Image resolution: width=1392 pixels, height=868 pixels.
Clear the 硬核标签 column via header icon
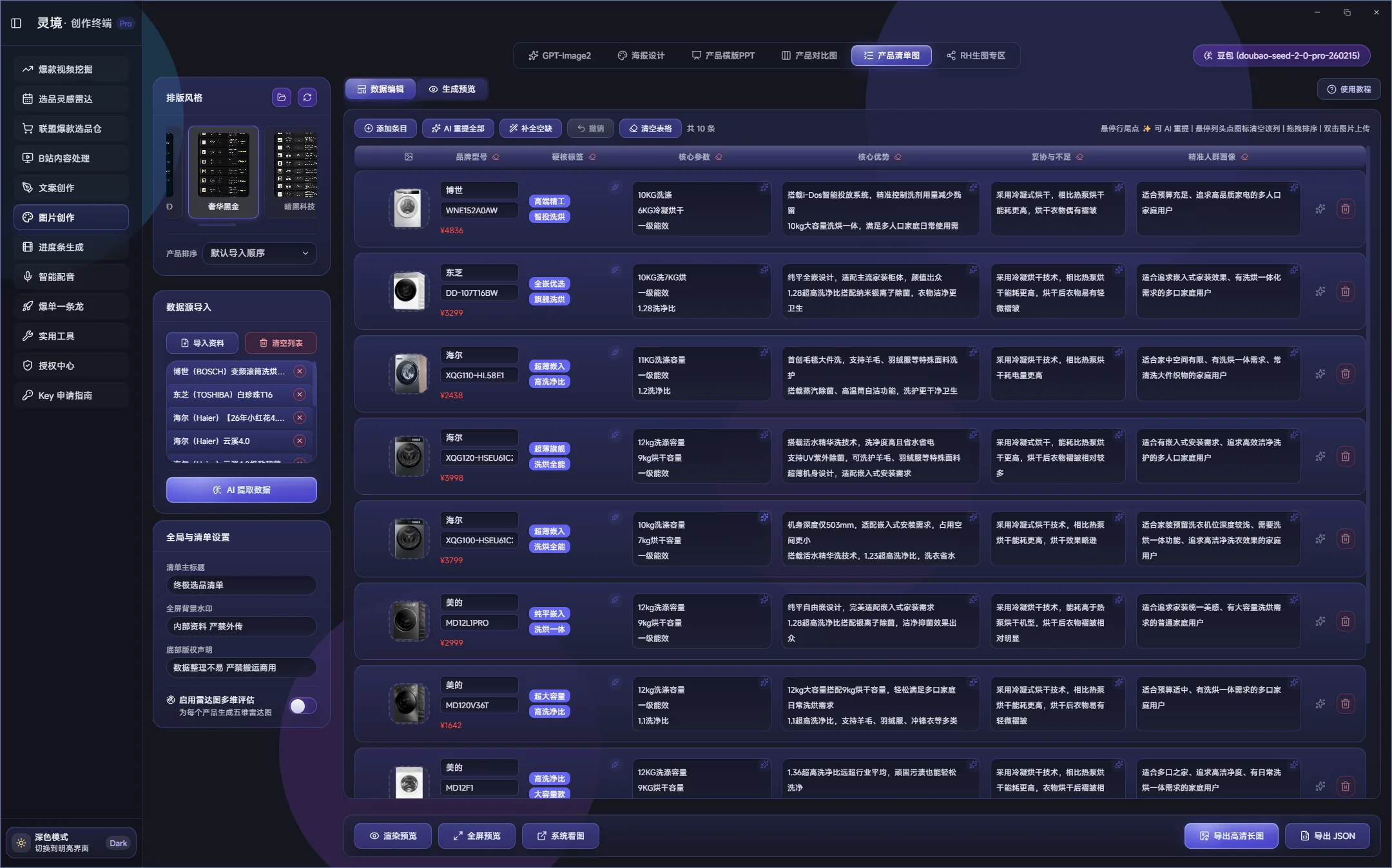coord(592,157)
